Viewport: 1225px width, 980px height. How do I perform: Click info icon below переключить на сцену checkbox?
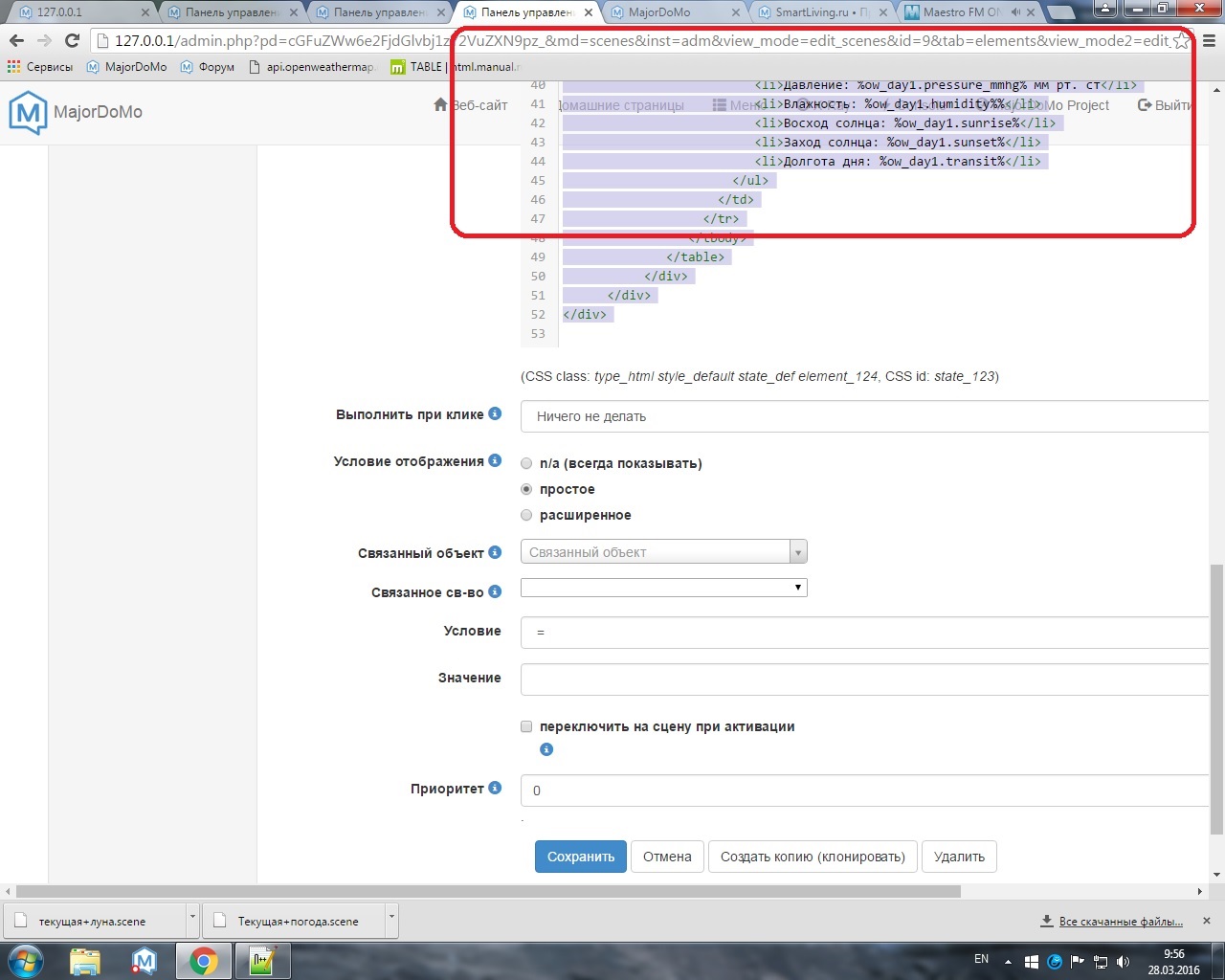(546, 749)
